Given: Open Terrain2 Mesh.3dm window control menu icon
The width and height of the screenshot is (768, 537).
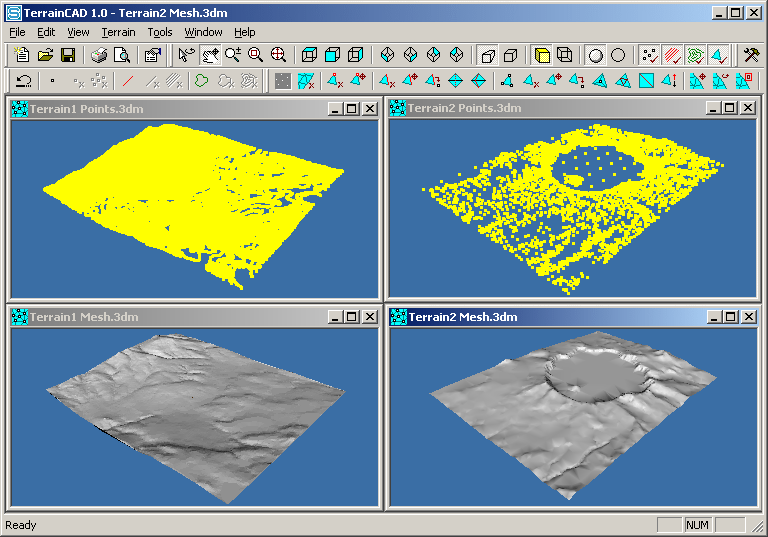Looking at the screenshot, I should pyautogui.click(x=398, y=317).
